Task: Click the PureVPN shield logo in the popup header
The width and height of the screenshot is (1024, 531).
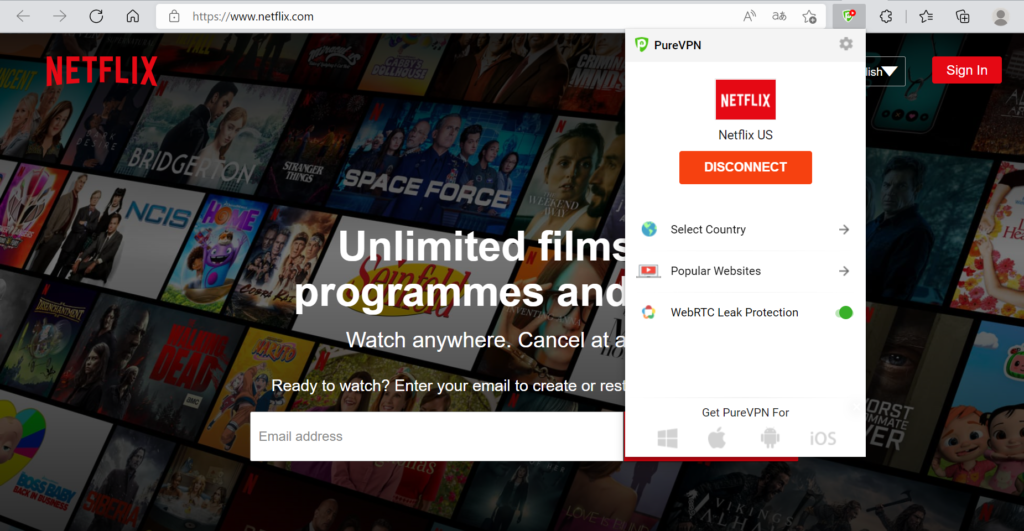Action: pyautogui.click(x=641, y=44)
